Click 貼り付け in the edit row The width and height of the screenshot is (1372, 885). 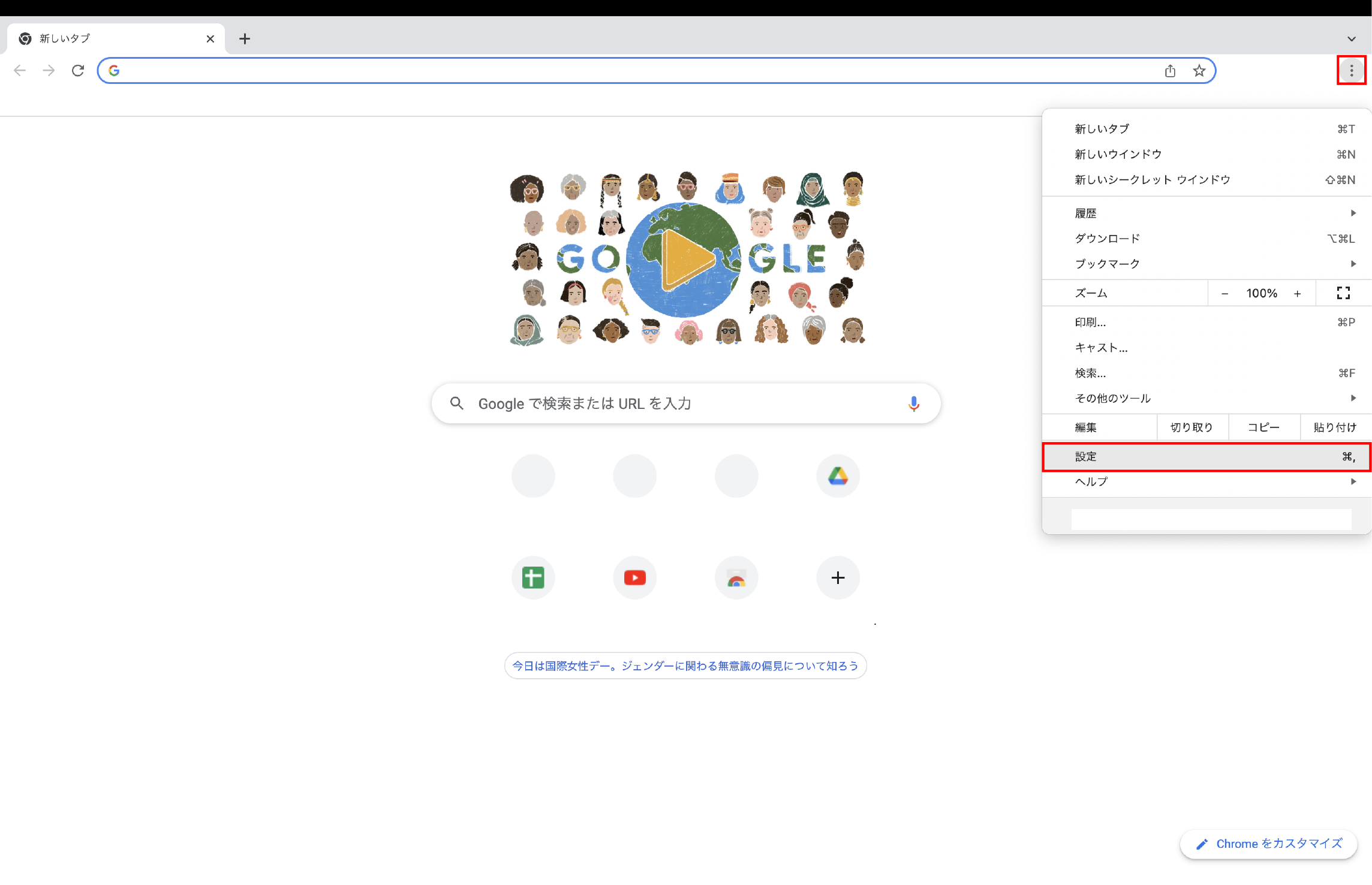[x=1335, y=427]
